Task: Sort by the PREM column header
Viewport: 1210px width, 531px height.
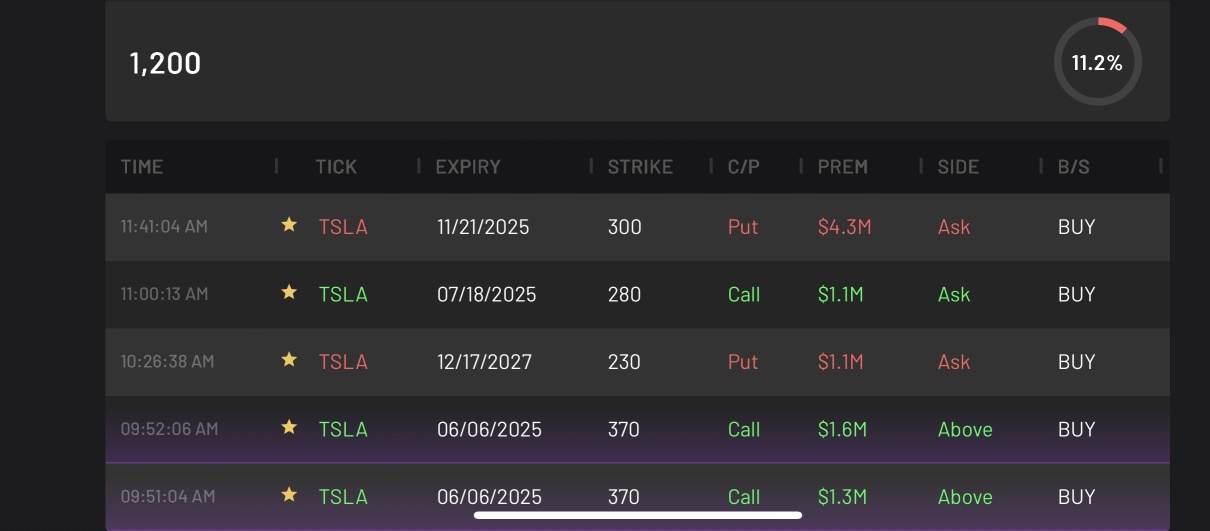Action: [x=842, y=167]
